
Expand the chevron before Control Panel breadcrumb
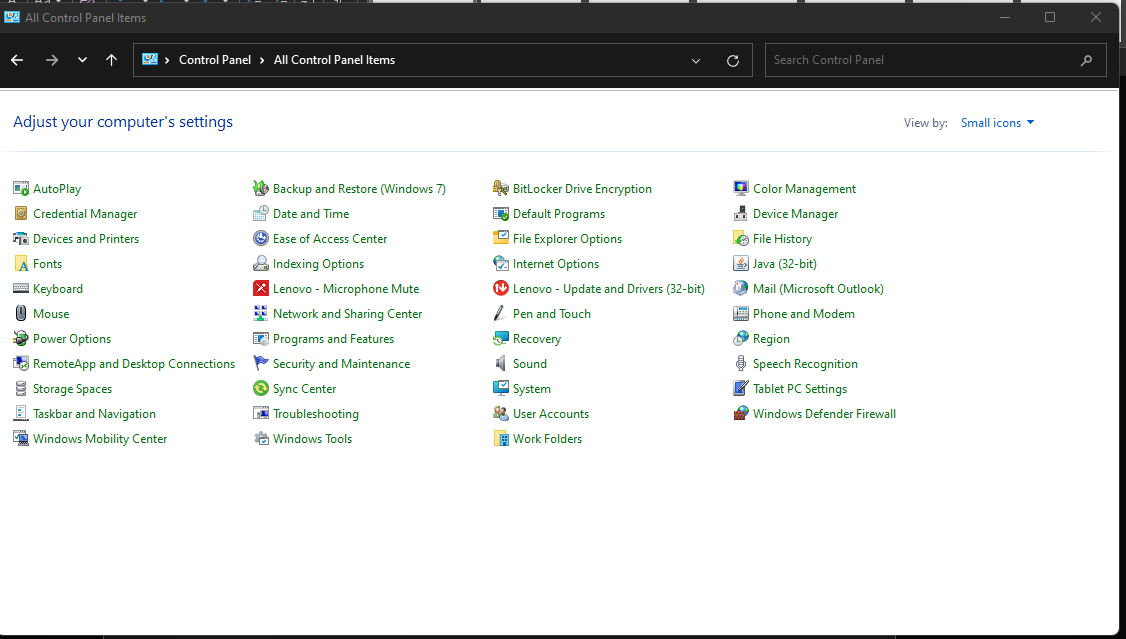167,60
